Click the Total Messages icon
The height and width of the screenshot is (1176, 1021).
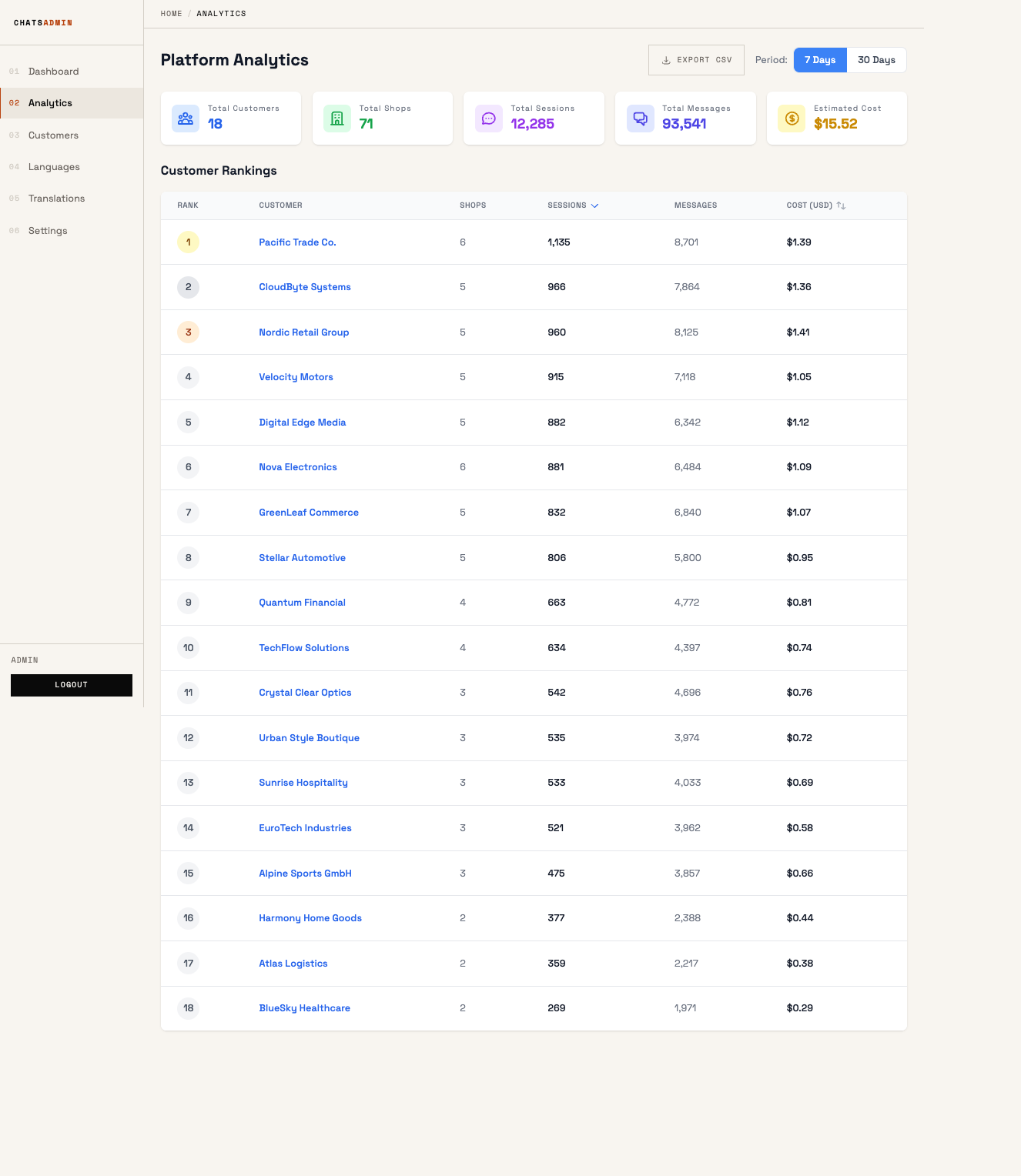640,118
